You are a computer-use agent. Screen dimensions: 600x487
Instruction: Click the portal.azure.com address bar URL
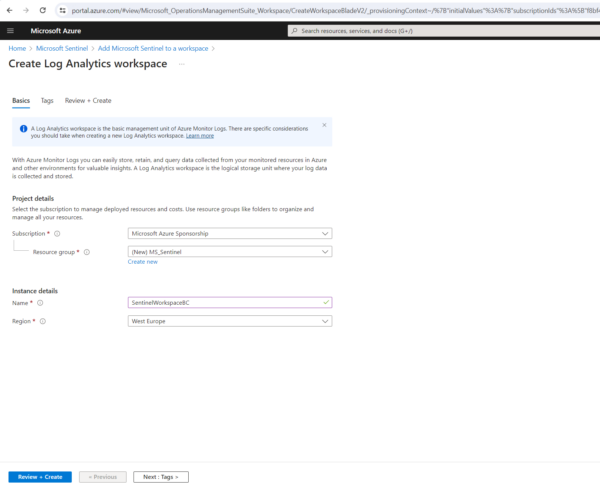[335, 10]
